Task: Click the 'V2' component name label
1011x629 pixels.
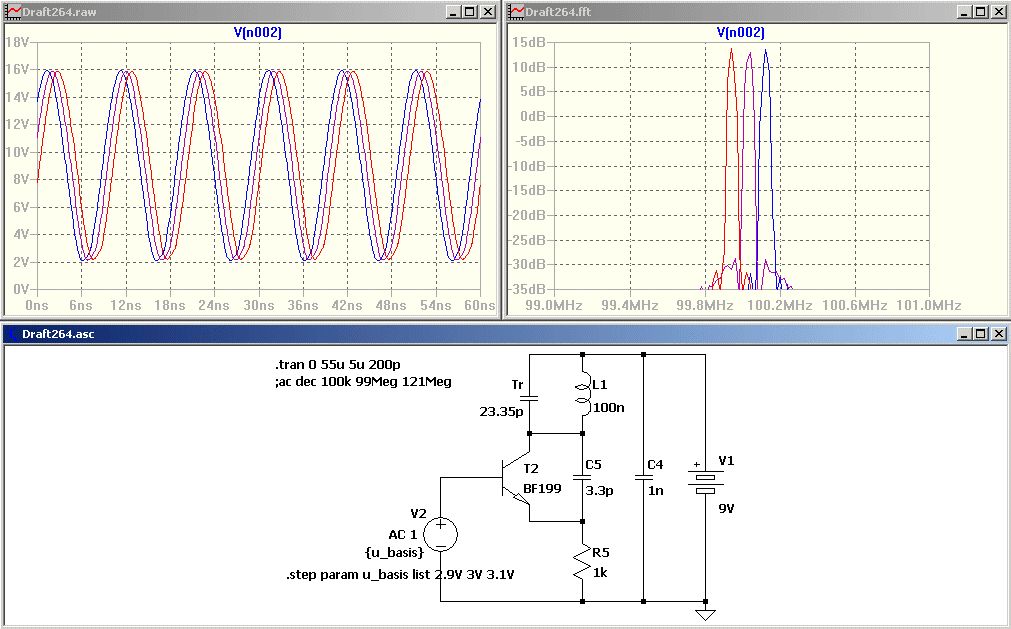Action: (x=418, y=514)
